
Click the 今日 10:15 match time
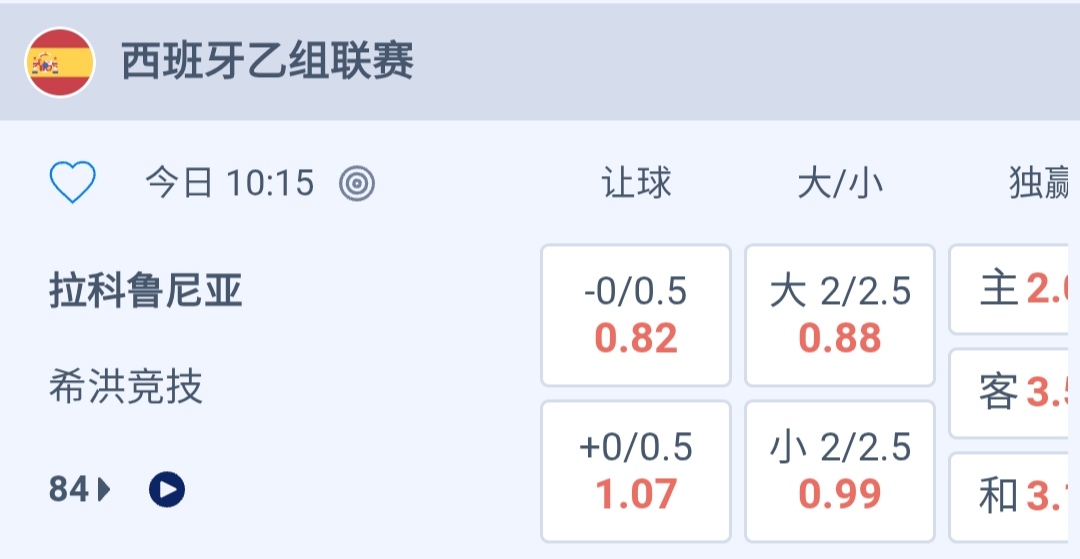[229, 183]
